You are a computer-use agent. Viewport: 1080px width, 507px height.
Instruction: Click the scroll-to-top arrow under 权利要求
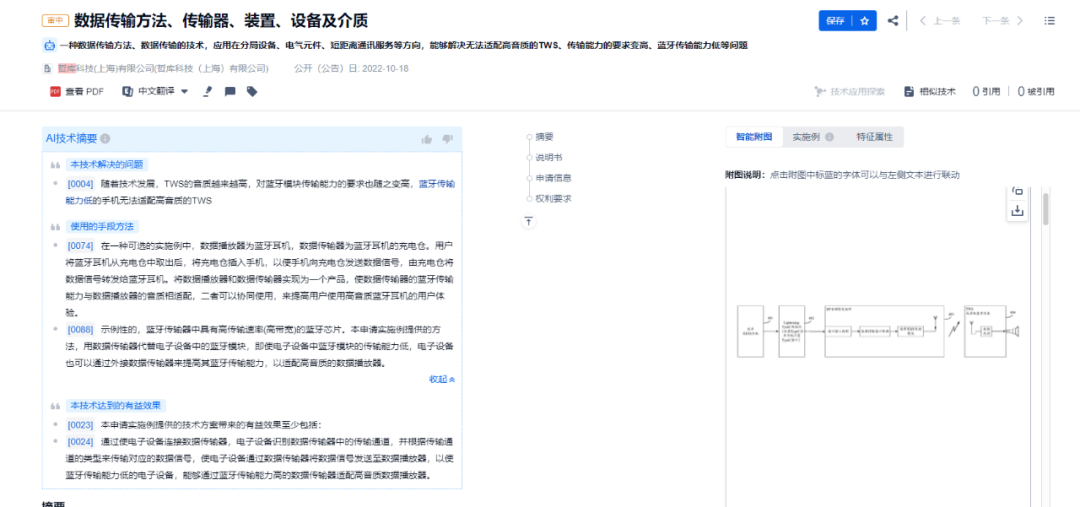528,221
